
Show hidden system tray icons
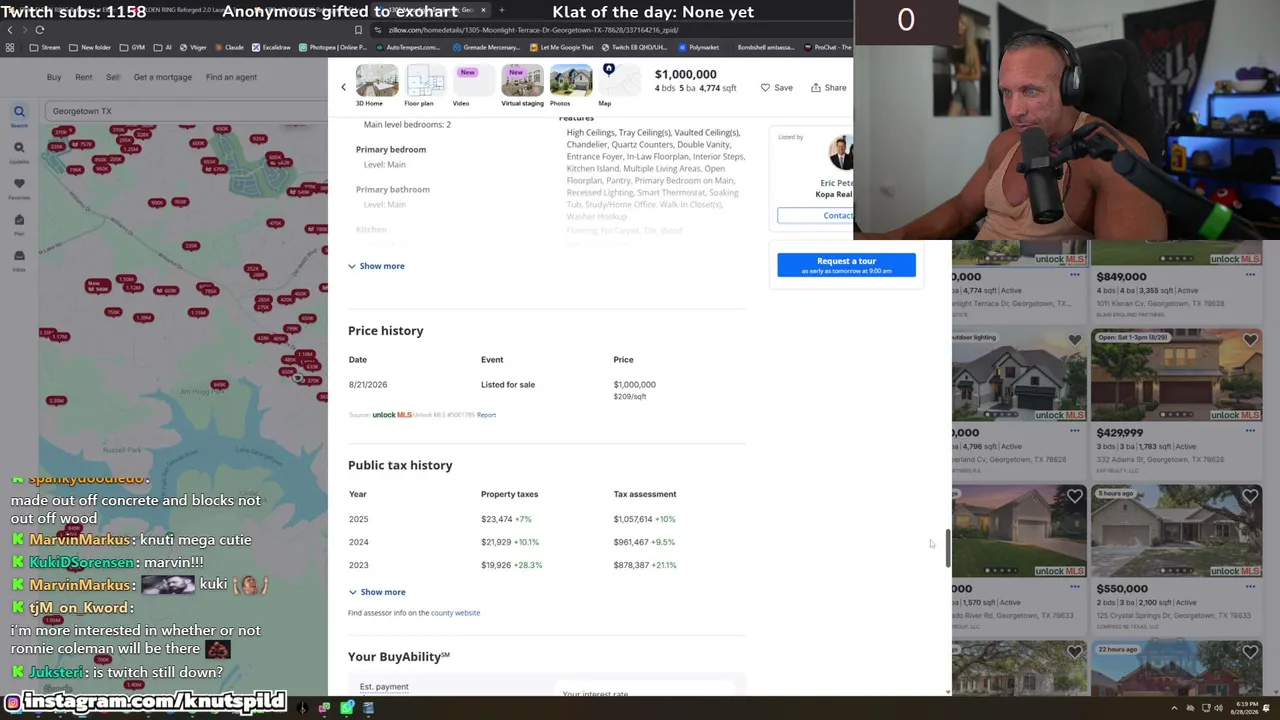(x=1174, y=708)
